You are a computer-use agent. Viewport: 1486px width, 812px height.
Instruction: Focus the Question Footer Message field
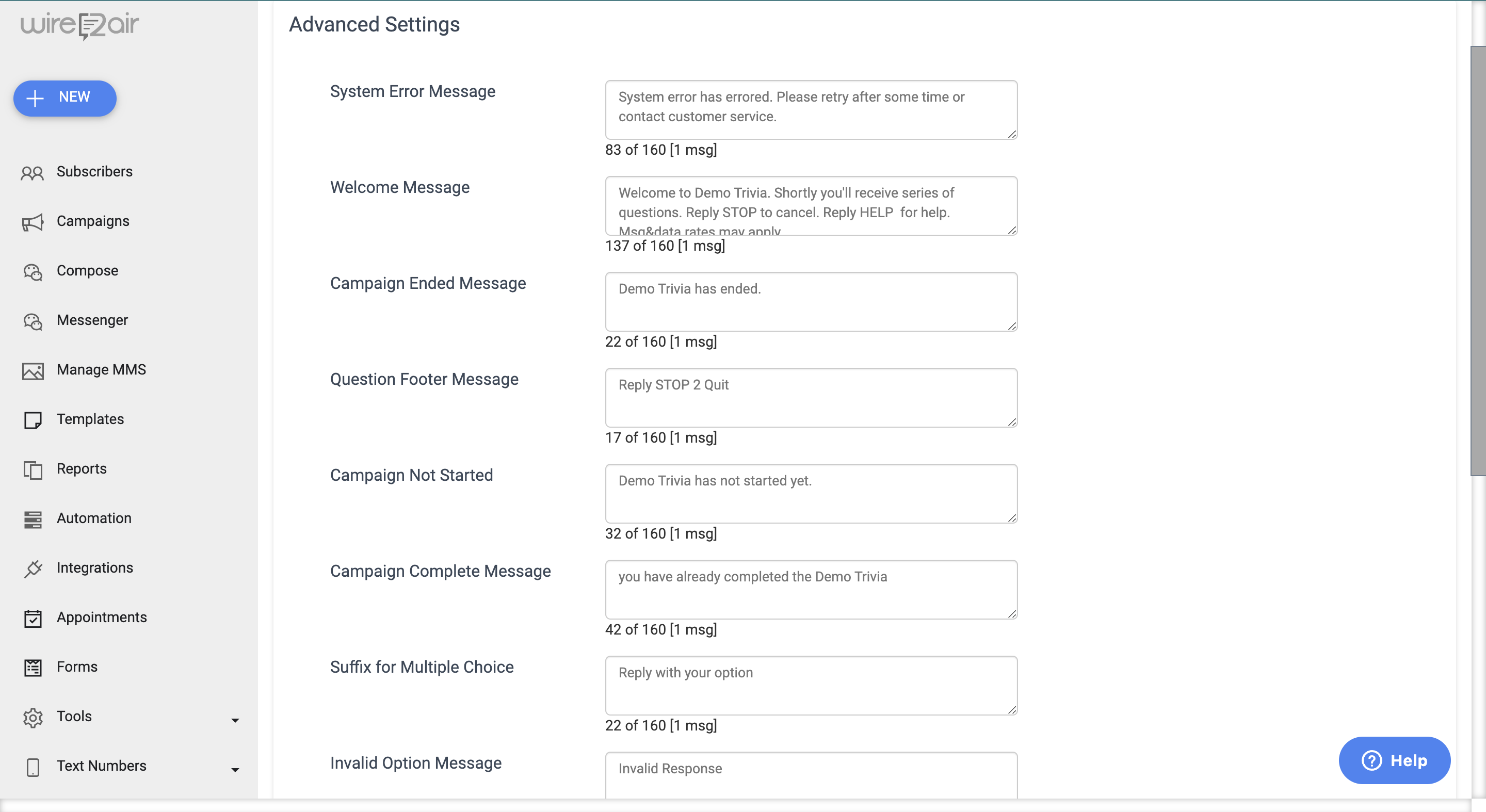811,397
